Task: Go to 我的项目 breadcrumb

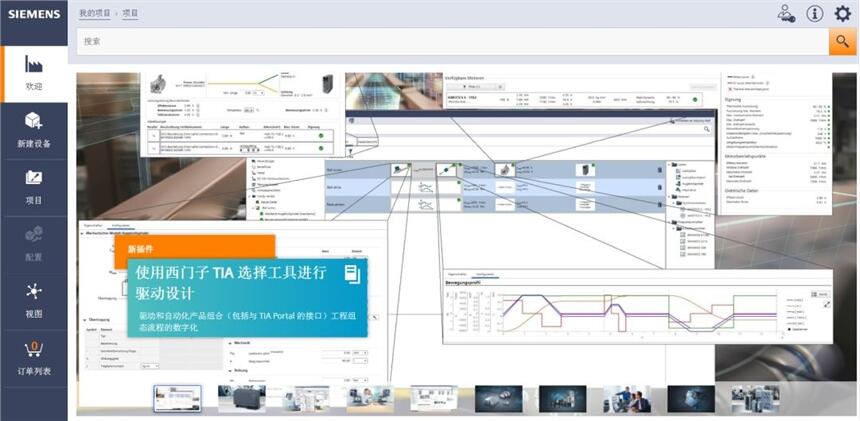Action: pyautogui.click(x=95, y=13)
